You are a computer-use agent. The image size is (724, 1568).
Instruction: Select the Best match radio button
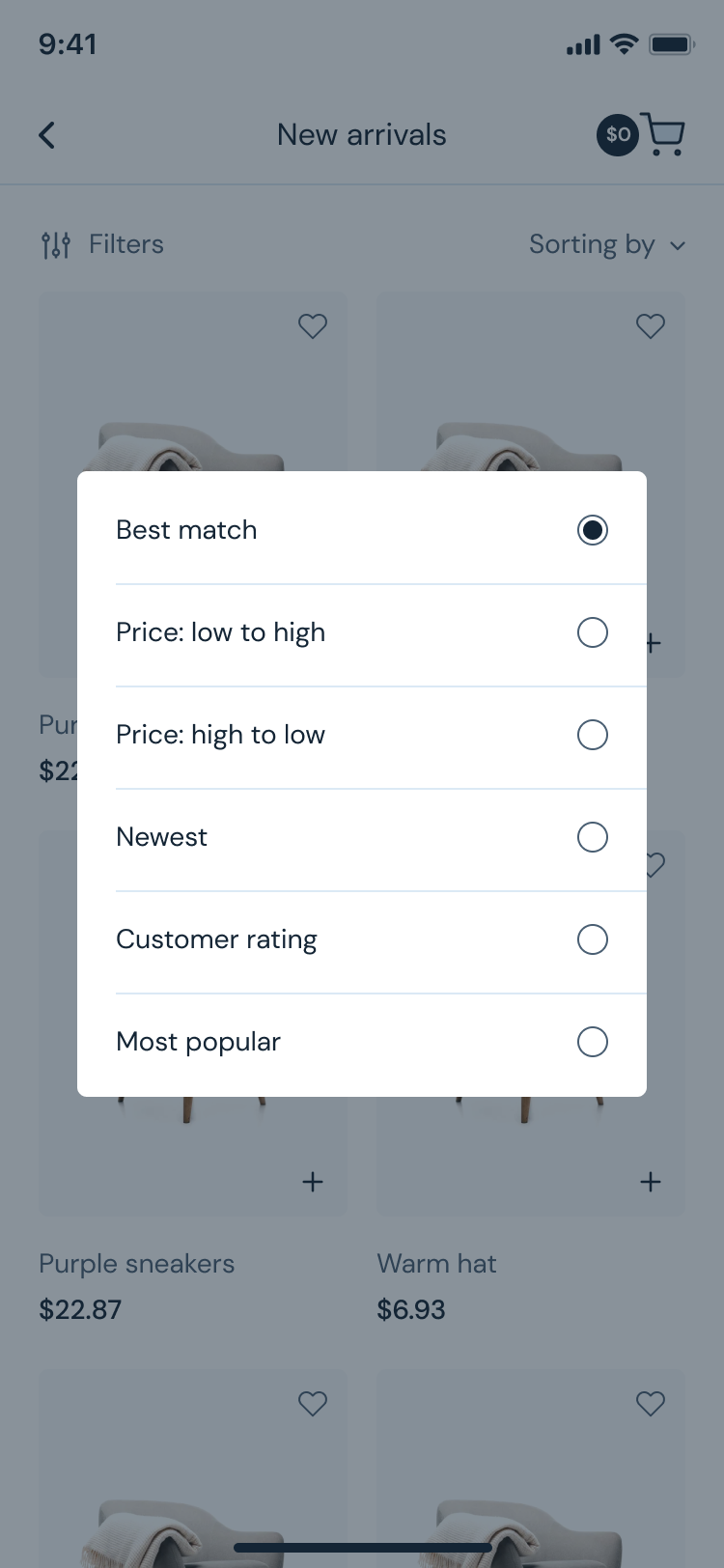[x=592, y=530]
